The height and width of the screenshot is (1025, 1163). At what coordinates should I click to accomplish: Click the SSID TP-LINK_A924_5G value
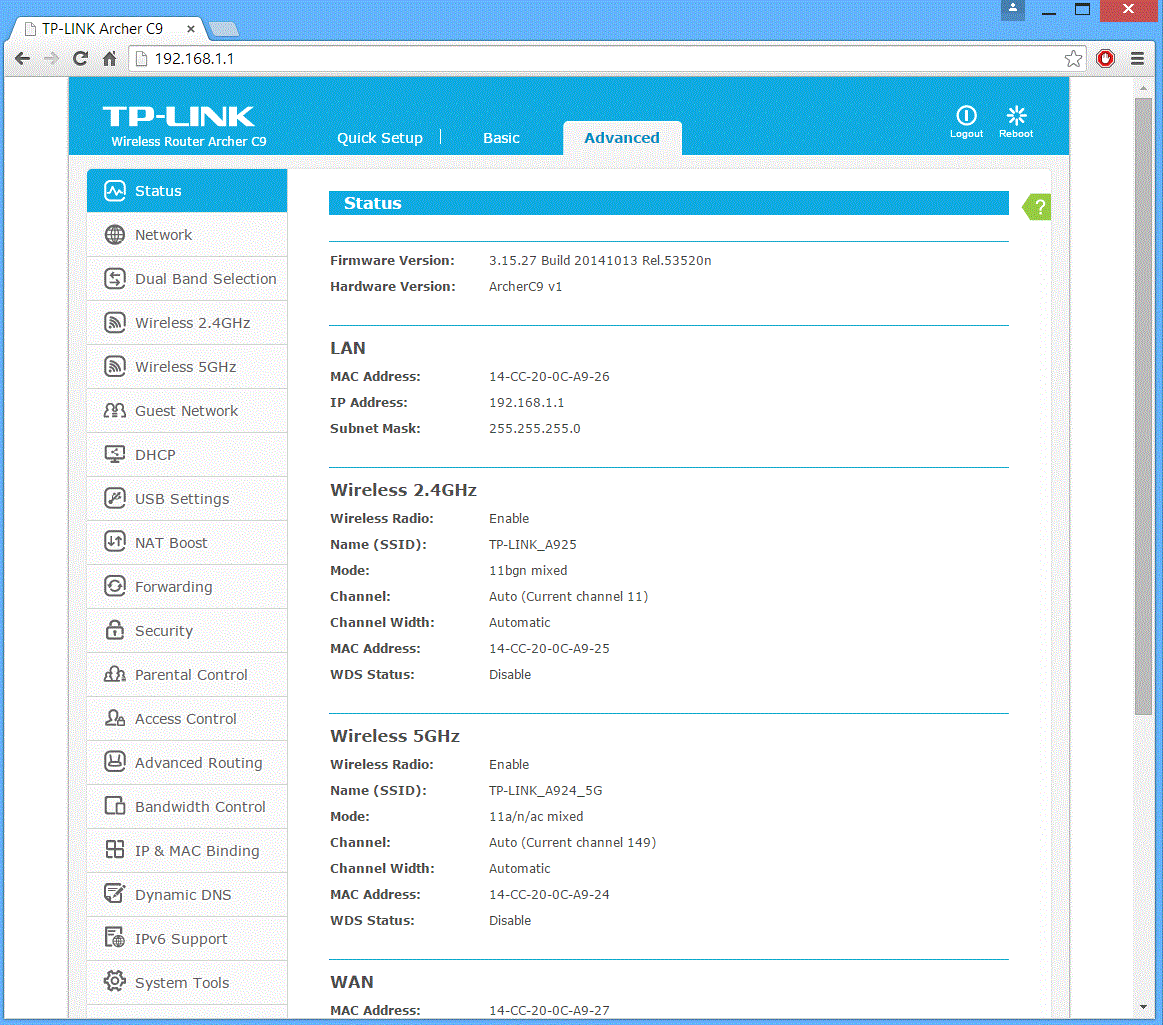point(545,791)
